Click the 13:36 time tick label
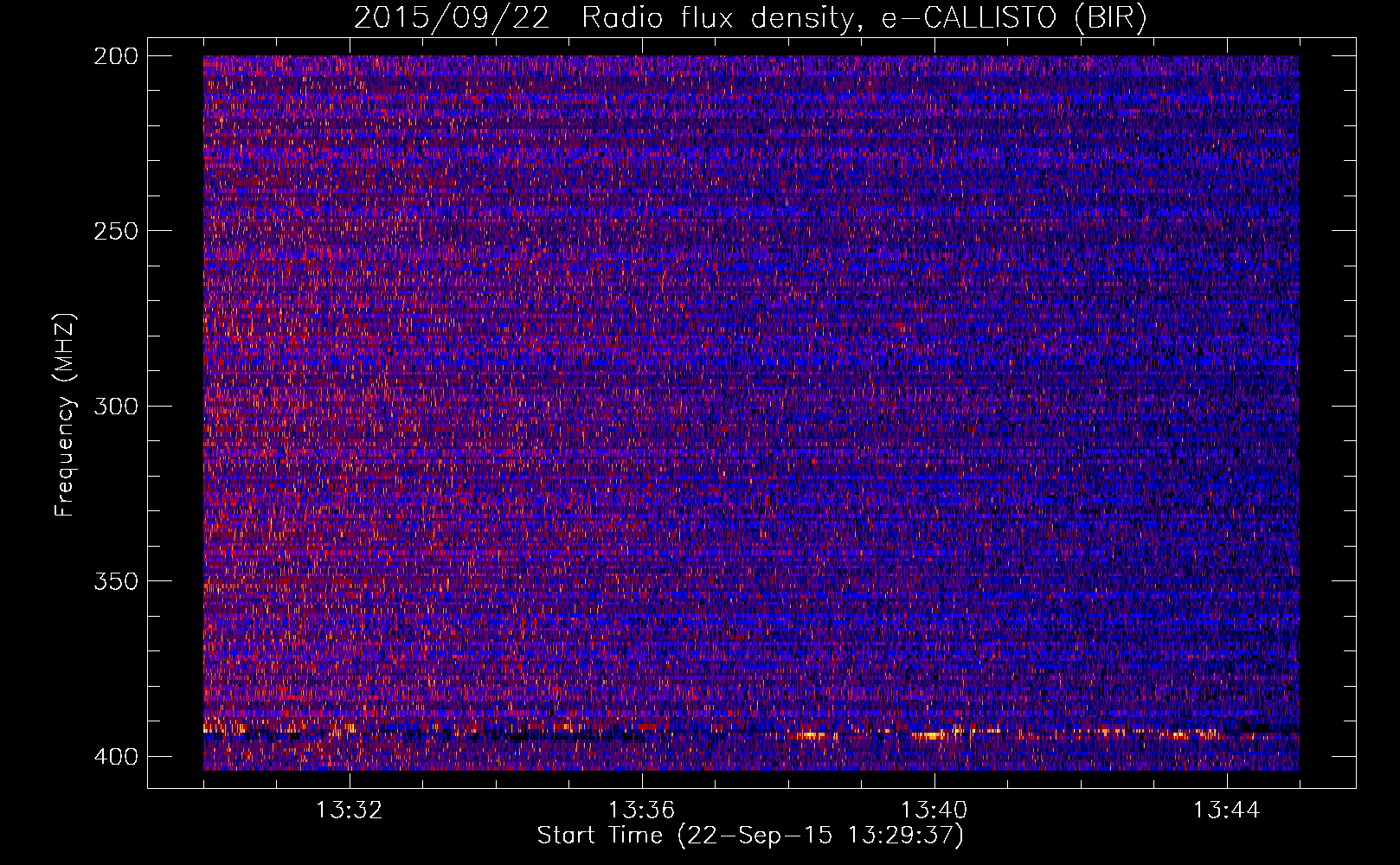This screenshot has height=865, width=1400. [x=641, y=811]
